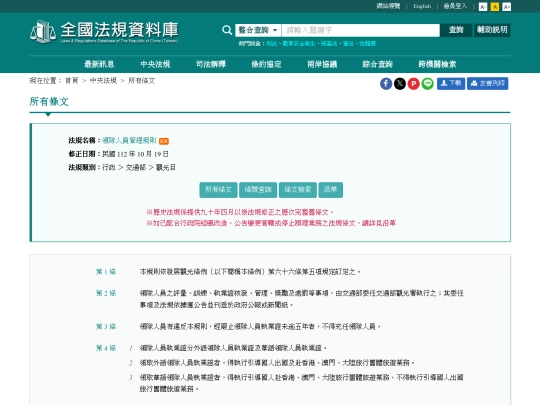This screenshot has width=540, height=405.
Task: Select the 沿革 tab button
Action: pos(331,190)
